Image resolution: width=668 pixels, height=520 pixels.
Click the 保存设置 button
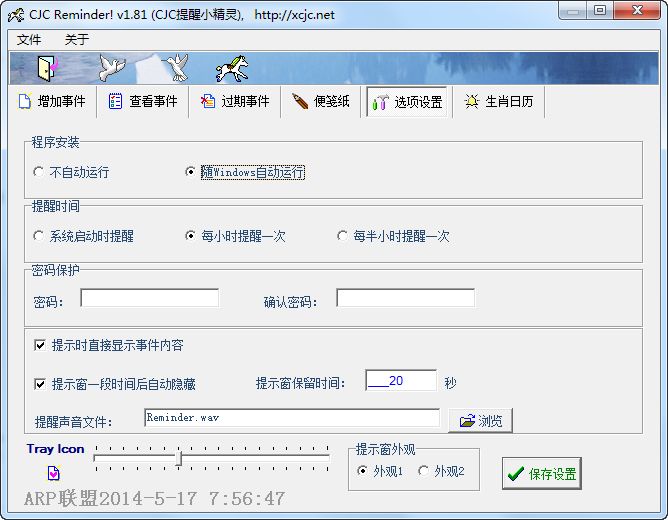[x=542, y=473]
